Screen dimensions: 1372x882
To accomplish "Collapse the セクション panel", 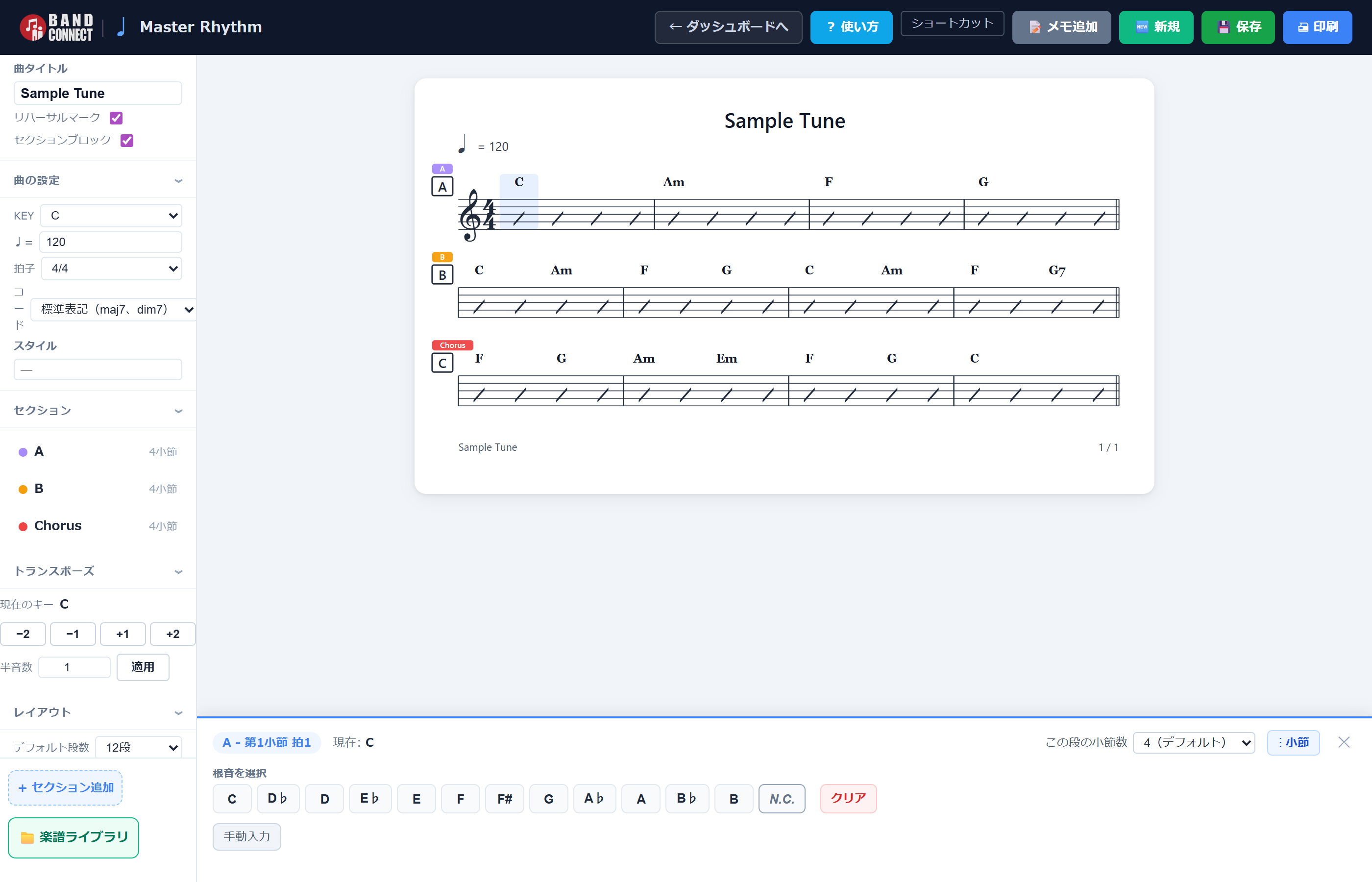I will [x=98, y=411].
